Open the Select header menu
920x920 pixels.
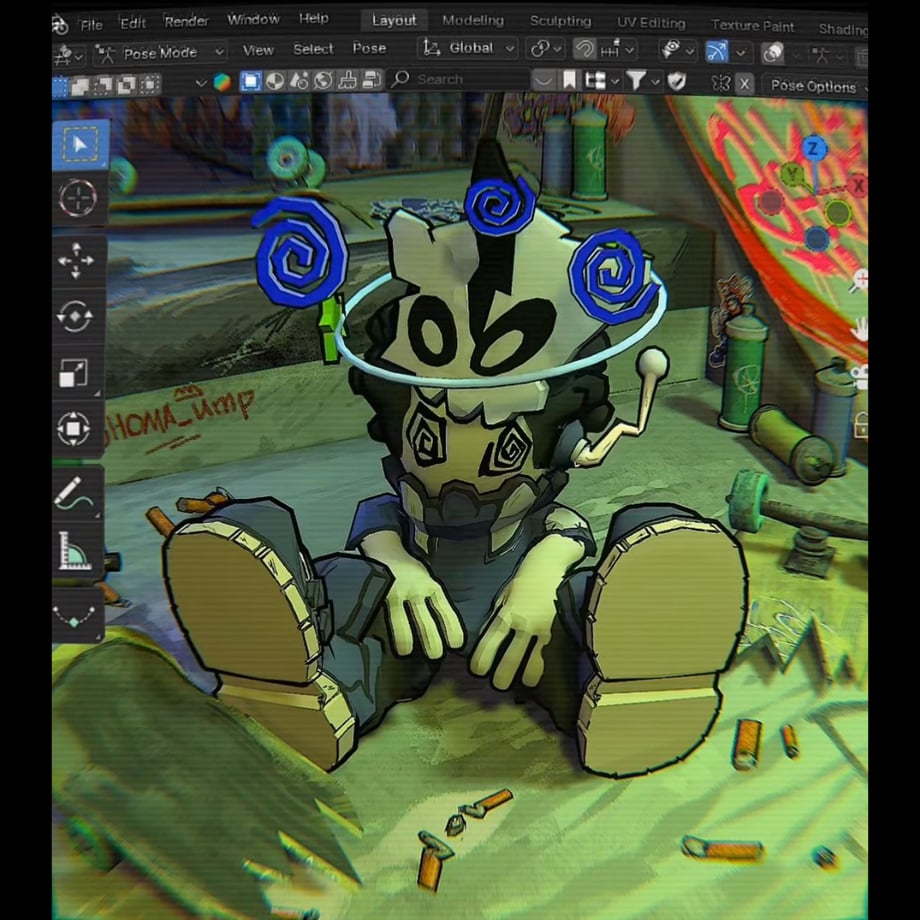(313, 49)
